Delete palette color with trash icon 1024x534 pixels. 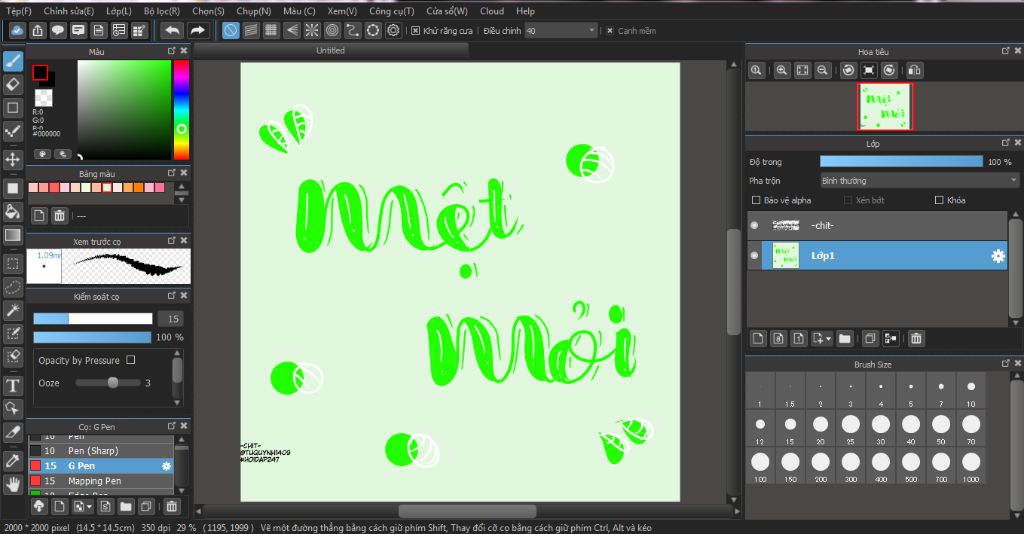(x=59, y=215)
